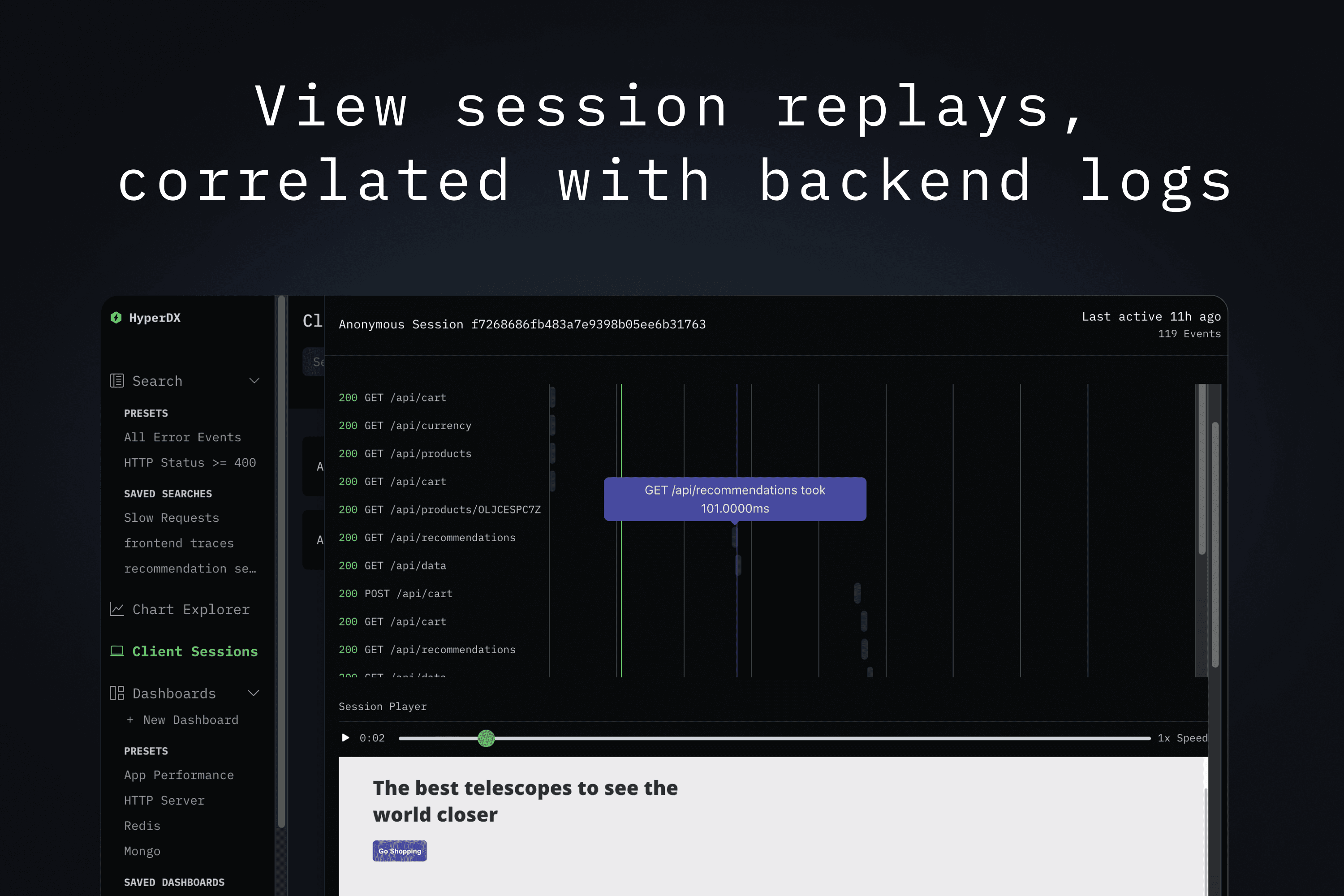Click the Client Sessions laptop icon
Viewport: 1344px width, 896px height.
[116, 651]
